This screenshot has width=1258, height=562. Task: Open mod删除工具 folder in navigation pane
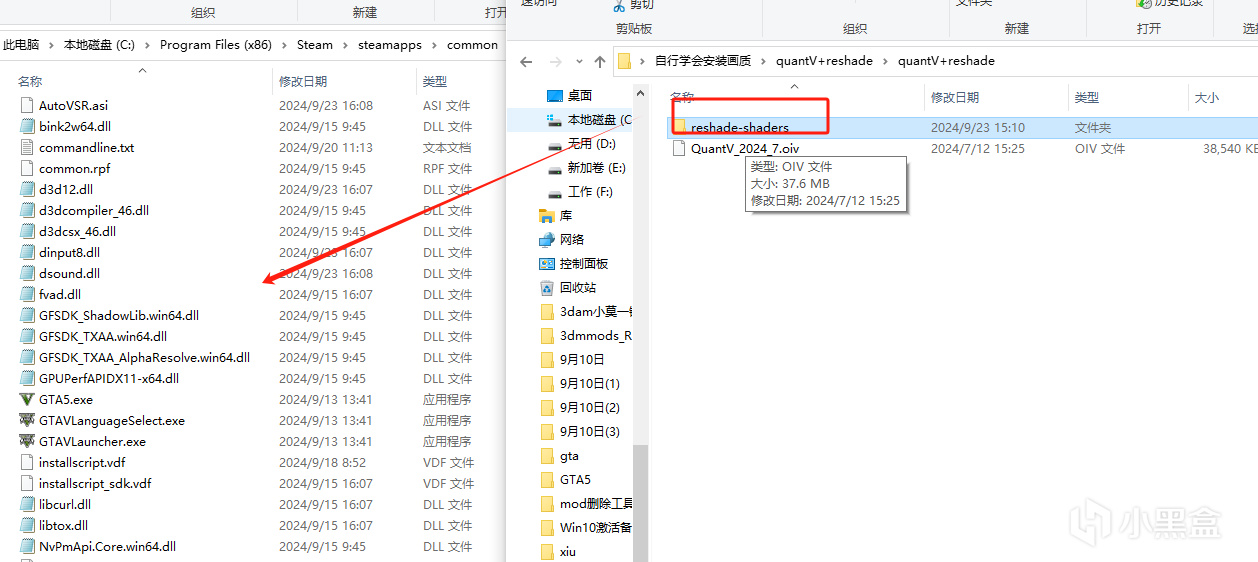(586, 504)
